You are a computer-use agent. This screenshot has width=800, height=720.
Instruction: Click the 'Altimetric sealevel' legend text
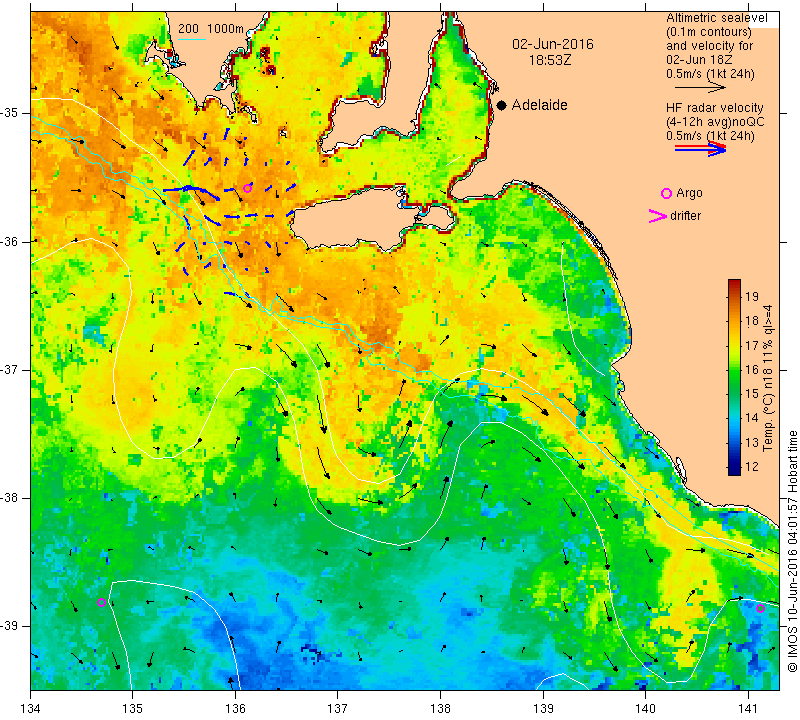(716, 18)
